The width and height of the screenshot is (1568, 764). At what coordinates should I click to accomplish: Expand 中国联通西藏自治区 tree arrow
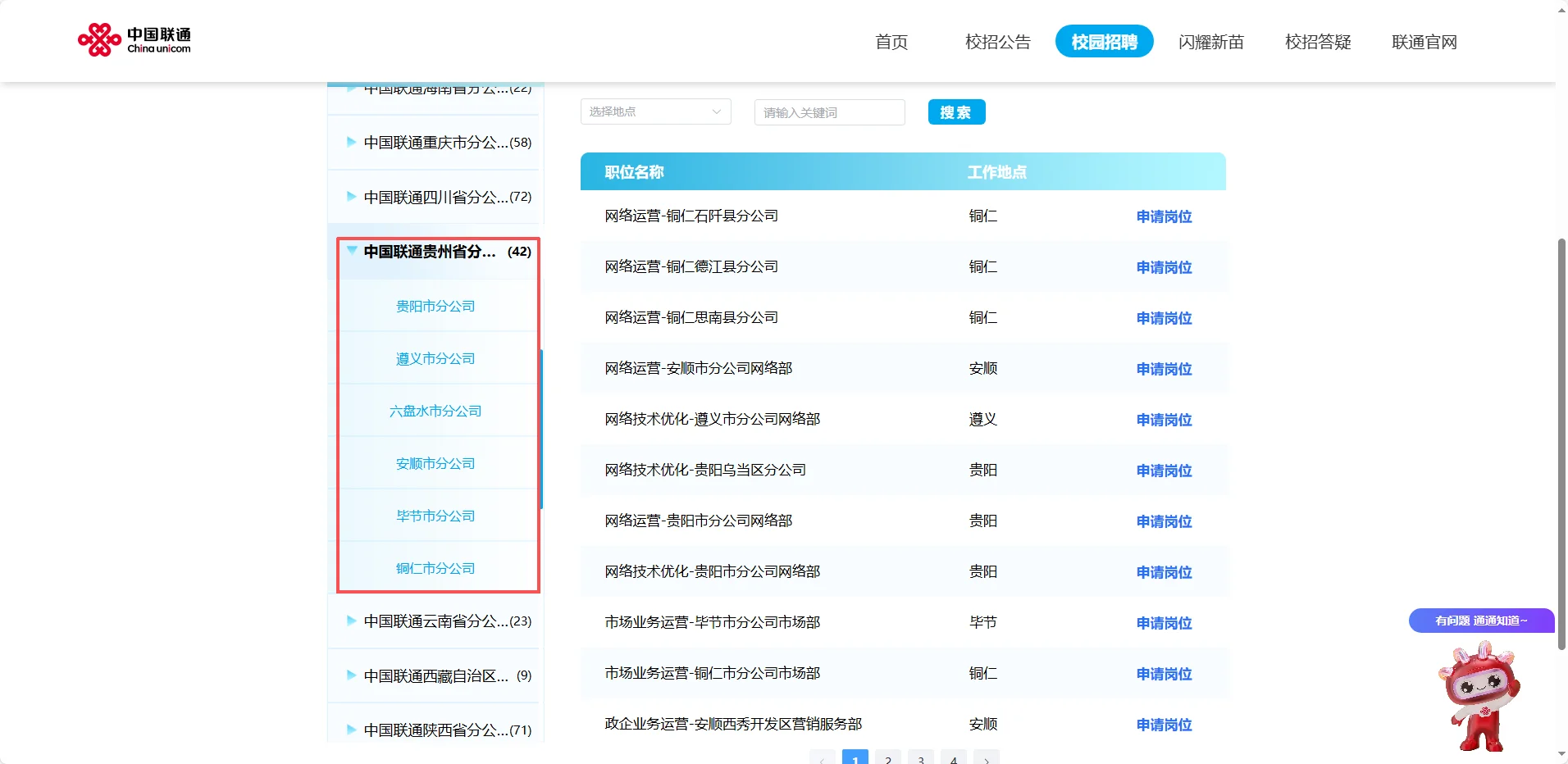(351, 675)
